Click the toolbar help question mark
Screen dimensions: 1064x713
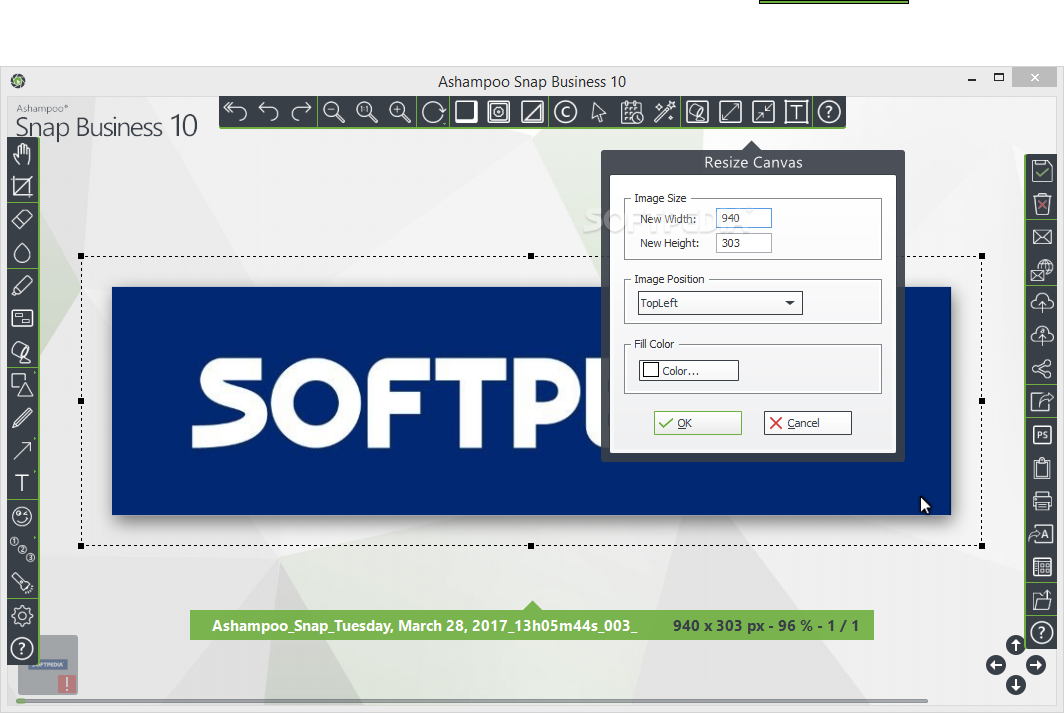(829, 112)
